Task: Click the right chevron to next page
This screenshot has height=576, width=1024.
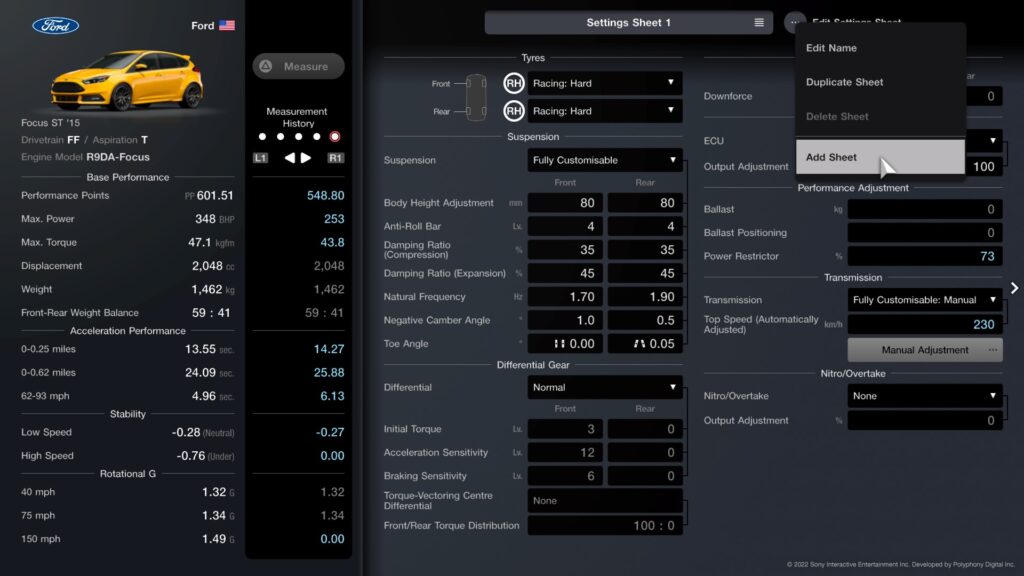Action: coord(1014,288)
